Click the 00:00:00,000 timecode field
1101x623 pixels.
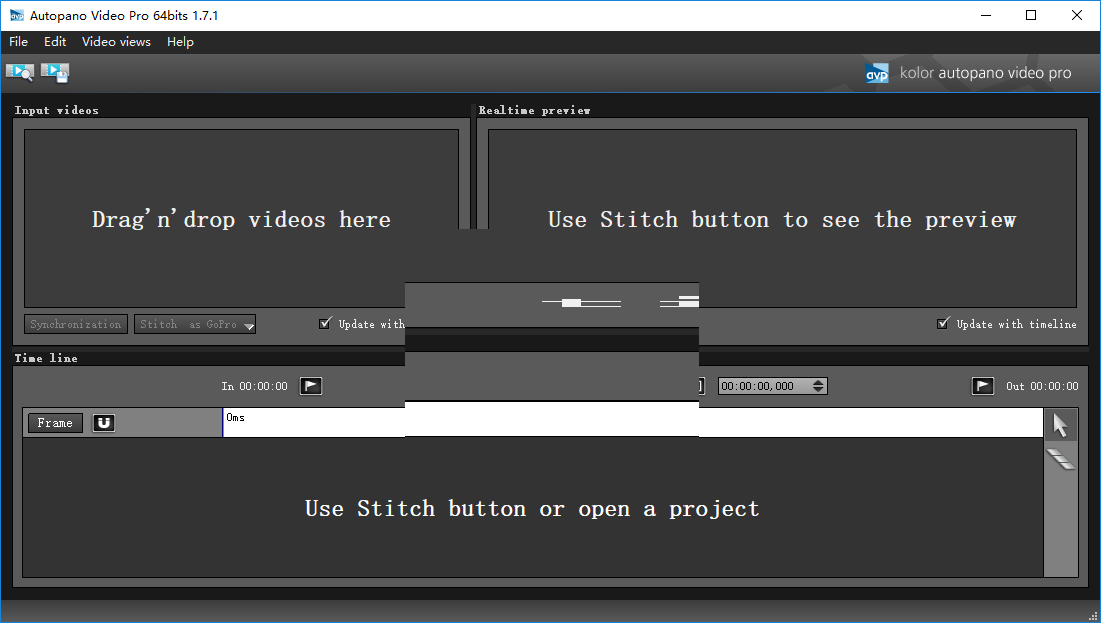tap(762, 386)
